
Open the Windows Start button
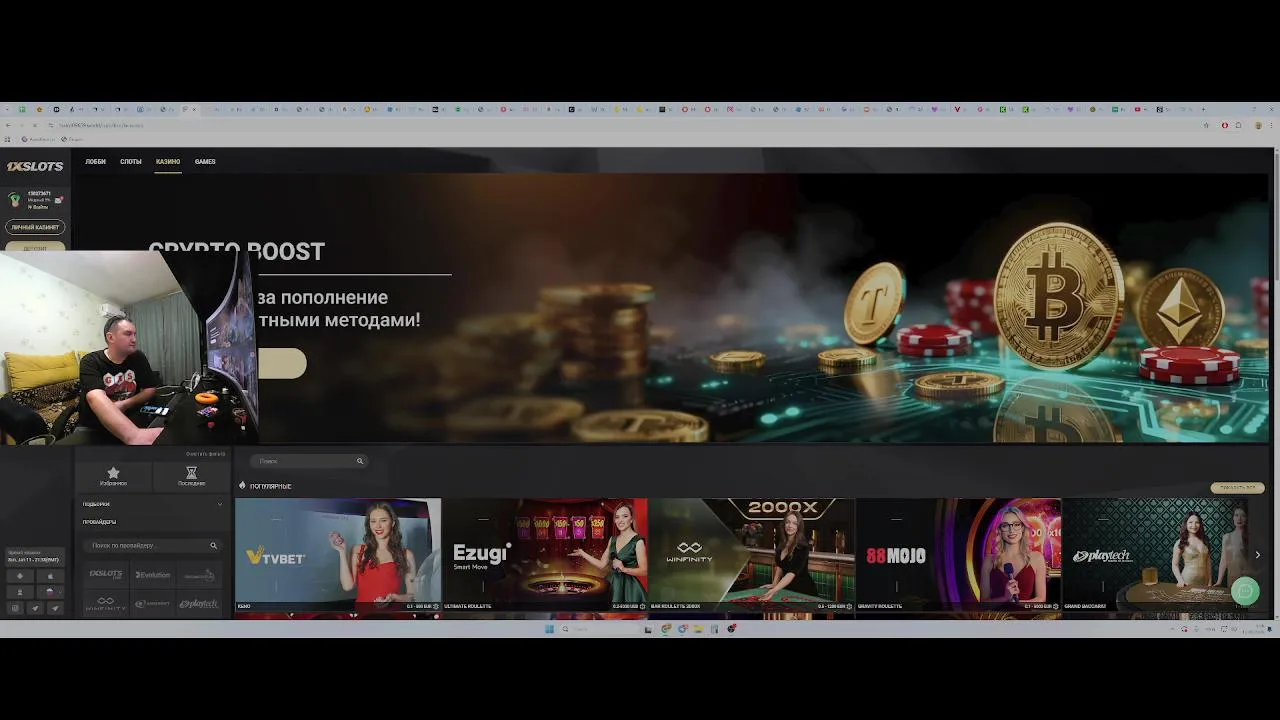549,629
